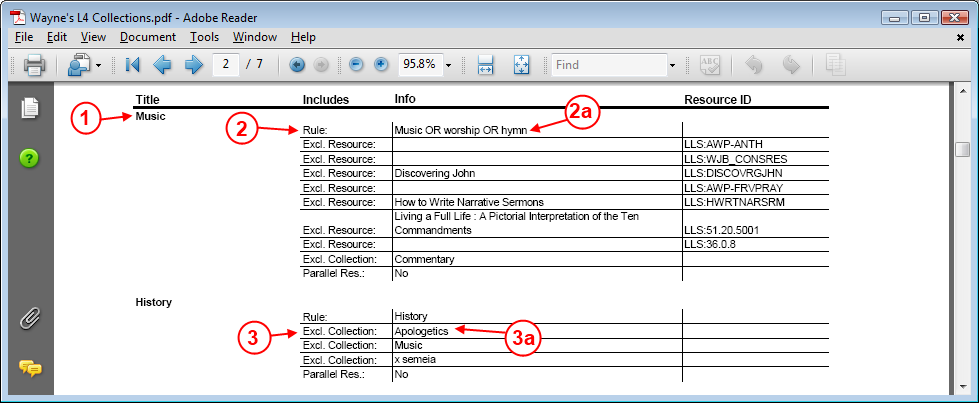Screen dimensions: 979x403
Task: Click the text 'Music OR worship OR hymn'
Action: 461,130
